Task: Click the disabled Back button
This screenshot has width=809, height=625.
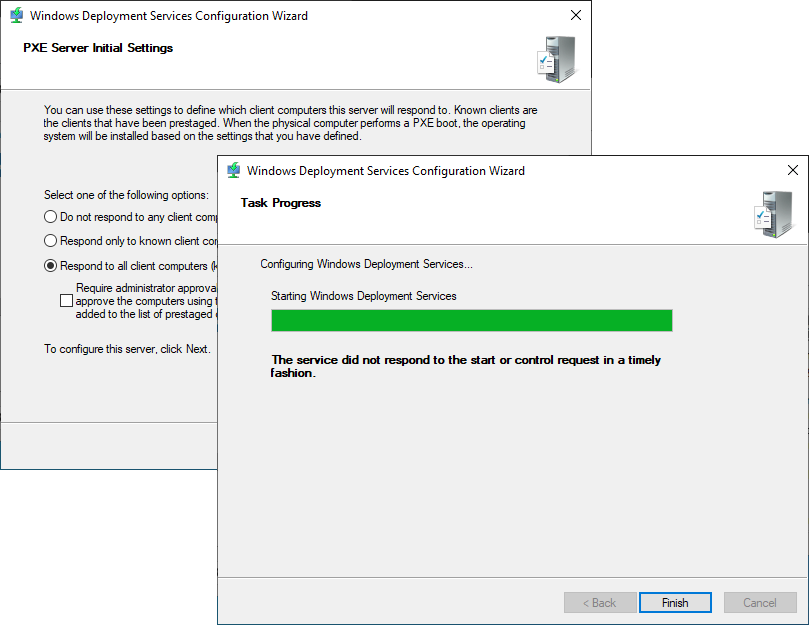Action: [x=600, y=602]
